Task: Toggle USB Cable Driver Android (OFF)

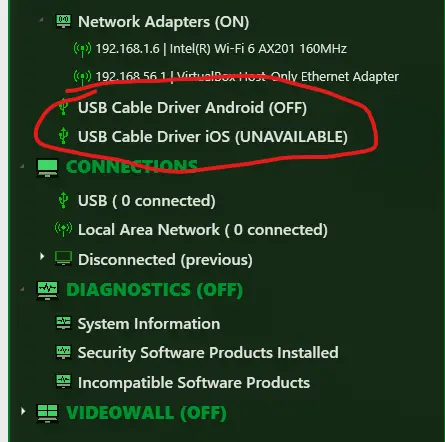Action: tap(192, 108)
